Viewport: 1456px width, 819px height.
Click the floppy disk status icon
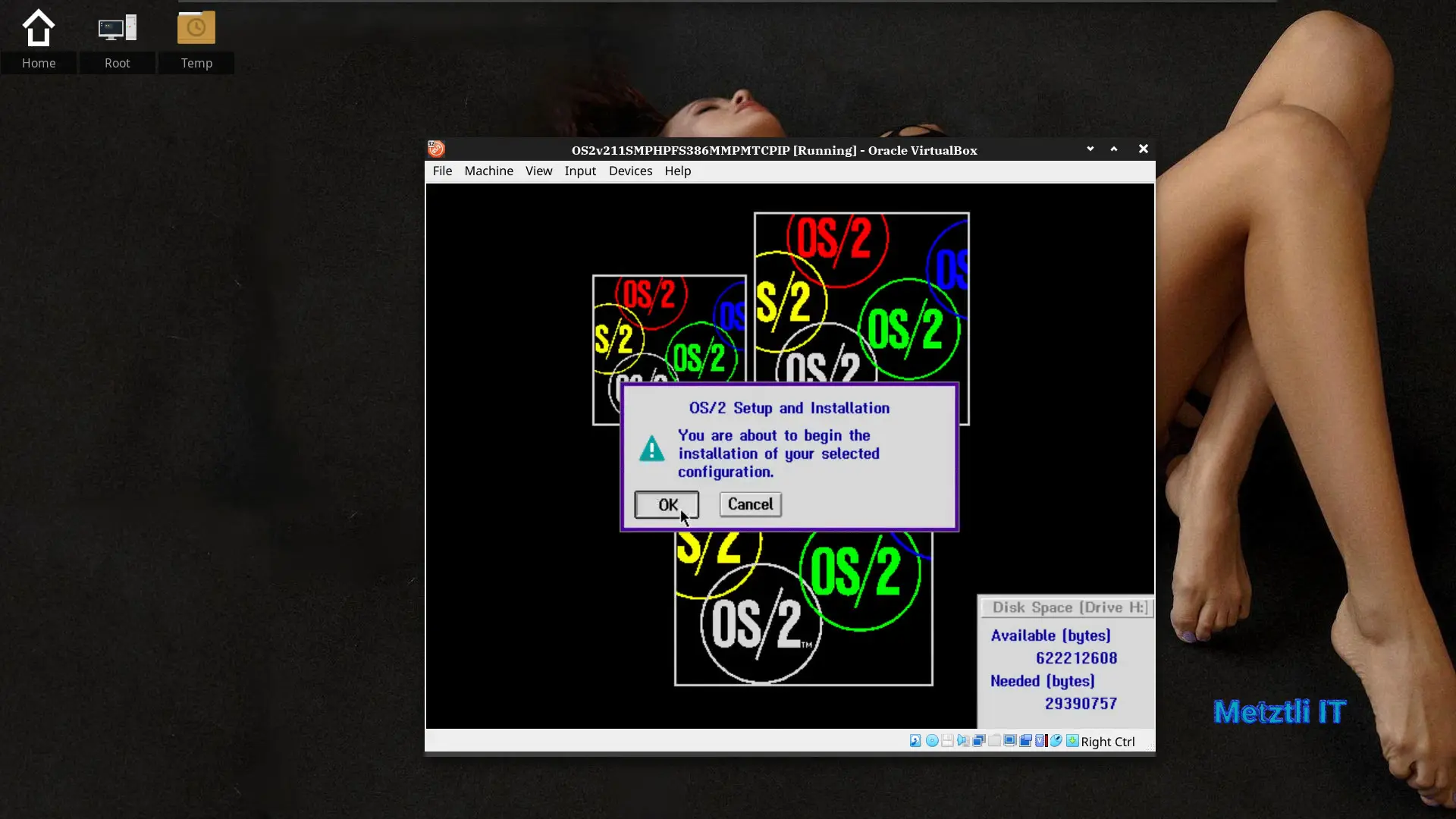point(948,741)
